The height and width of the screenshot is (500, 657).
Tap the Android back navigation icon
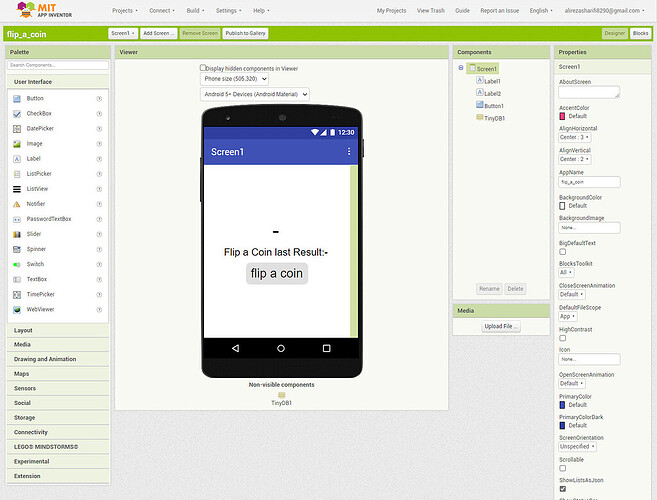coord(235,348)
